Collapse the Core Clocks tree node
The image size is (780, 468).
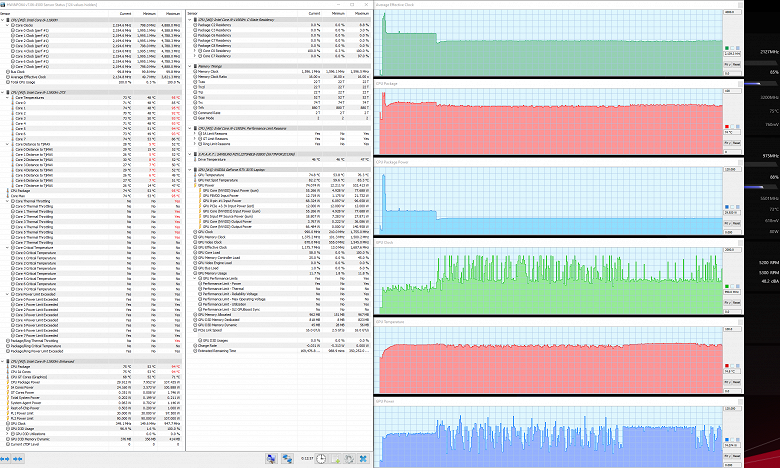point(8,25)
